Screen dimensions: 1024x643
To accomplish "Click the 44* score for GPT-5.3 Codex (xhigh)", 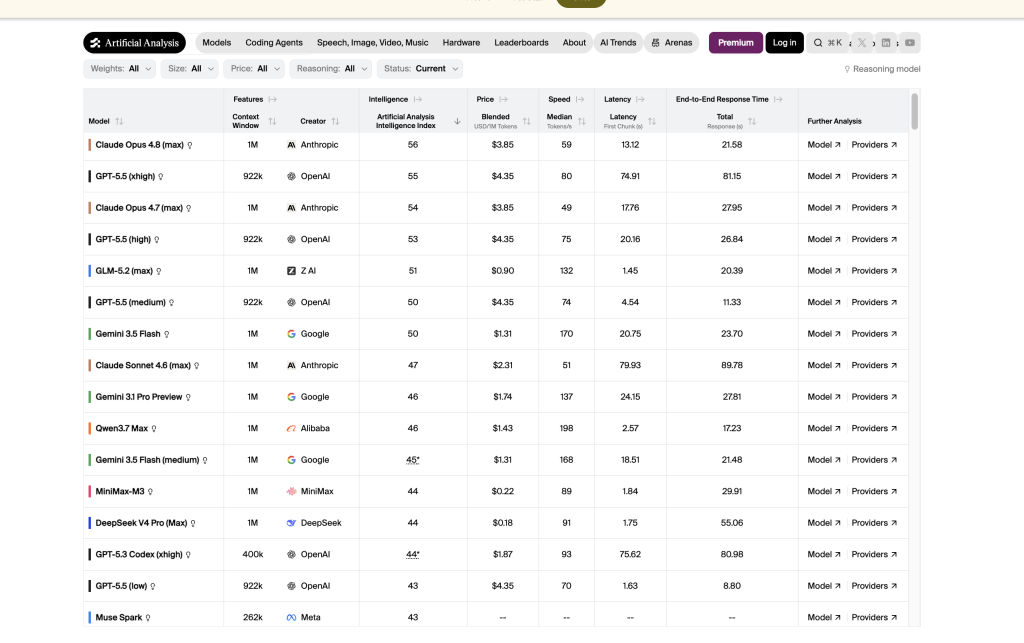I will [413, 554].
